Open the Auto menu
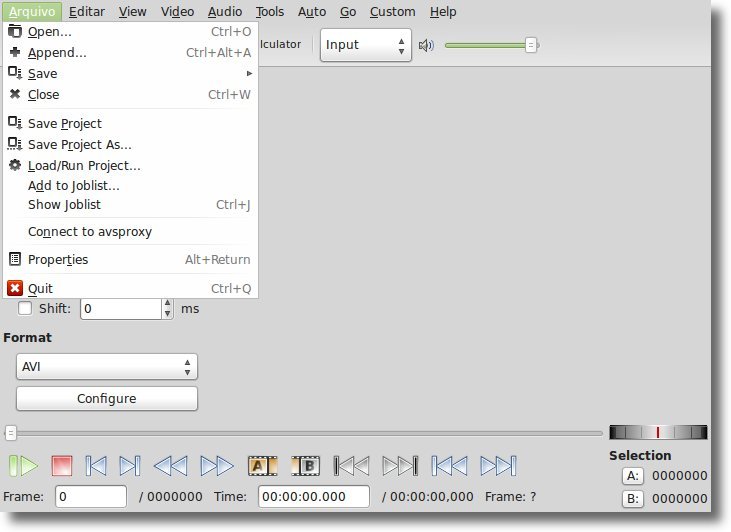Image resolution: width=731 pixels, height=532 pixels. coord(312,11)
